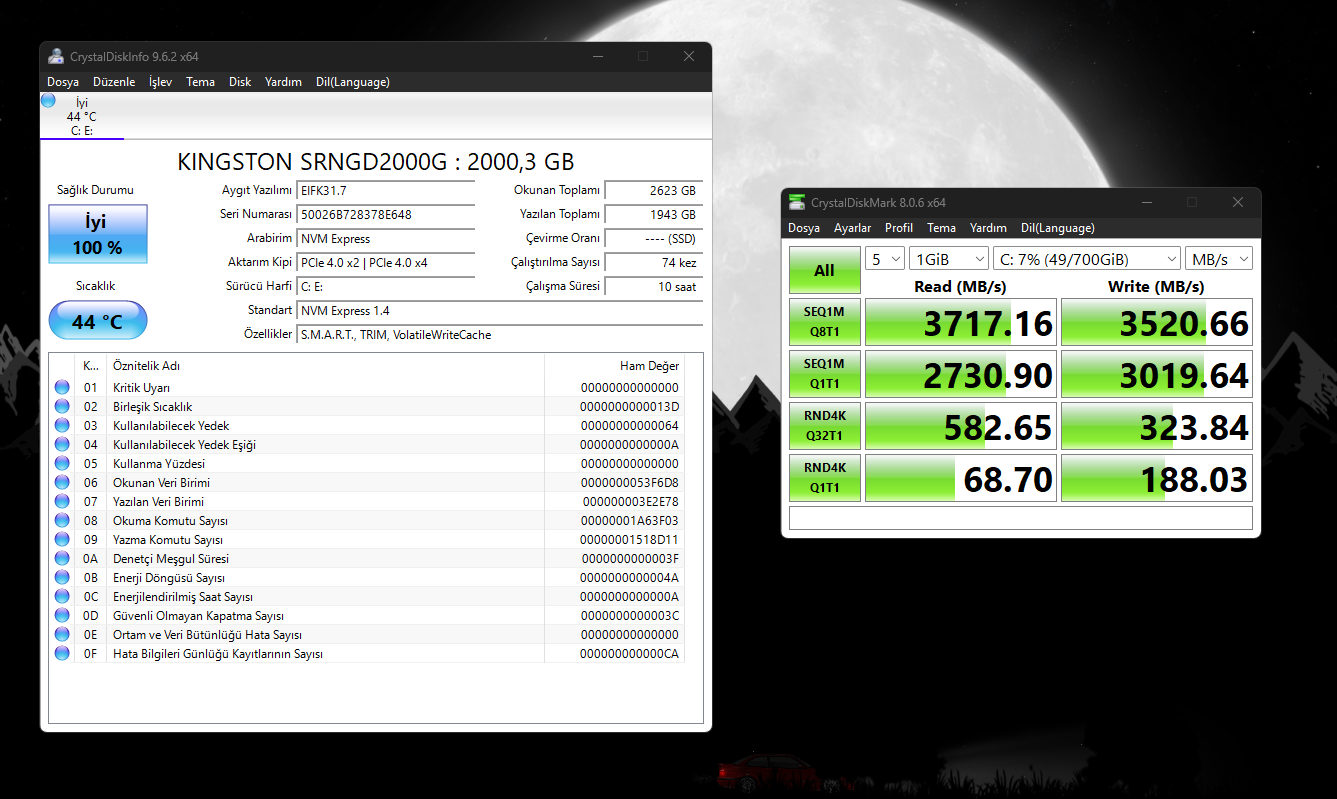Click the Okunan Toplamı value 2623 GB
Viewport: 1337px width, 799px height.
pyautogui.click(x=653, y=190)
